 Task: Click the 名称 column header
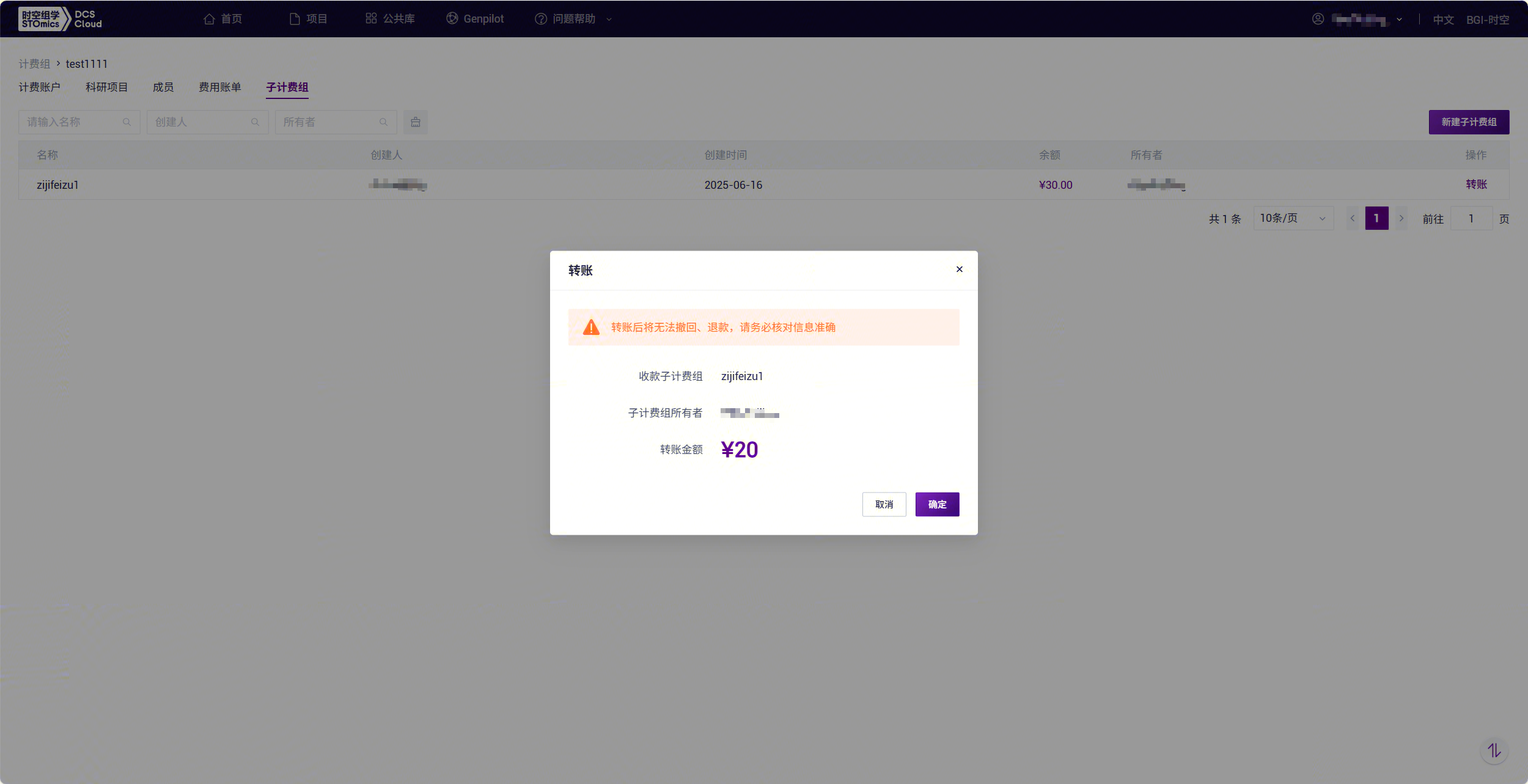(x=47, y=155)
